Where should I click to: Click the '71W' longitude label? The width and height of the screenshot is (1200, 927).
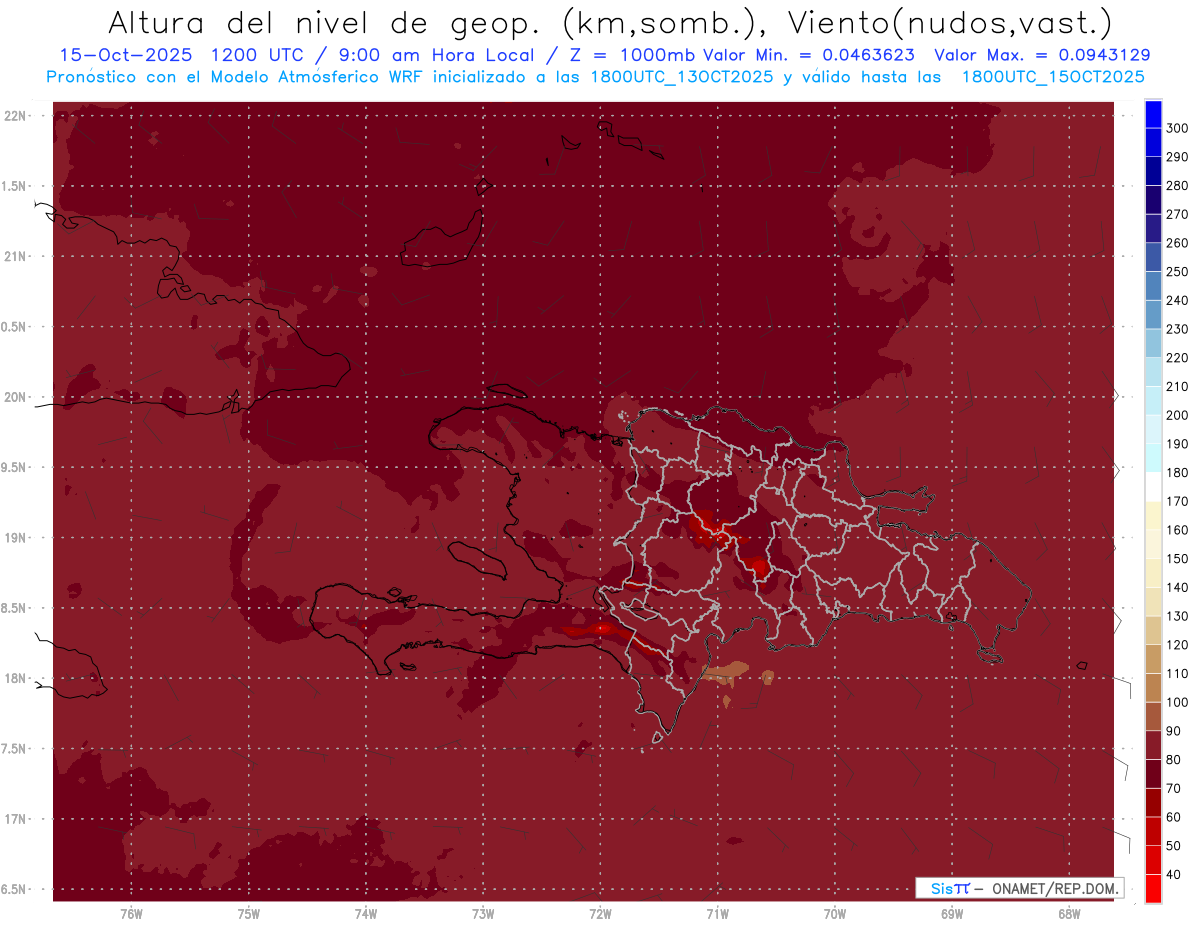(x=717, y=914)
